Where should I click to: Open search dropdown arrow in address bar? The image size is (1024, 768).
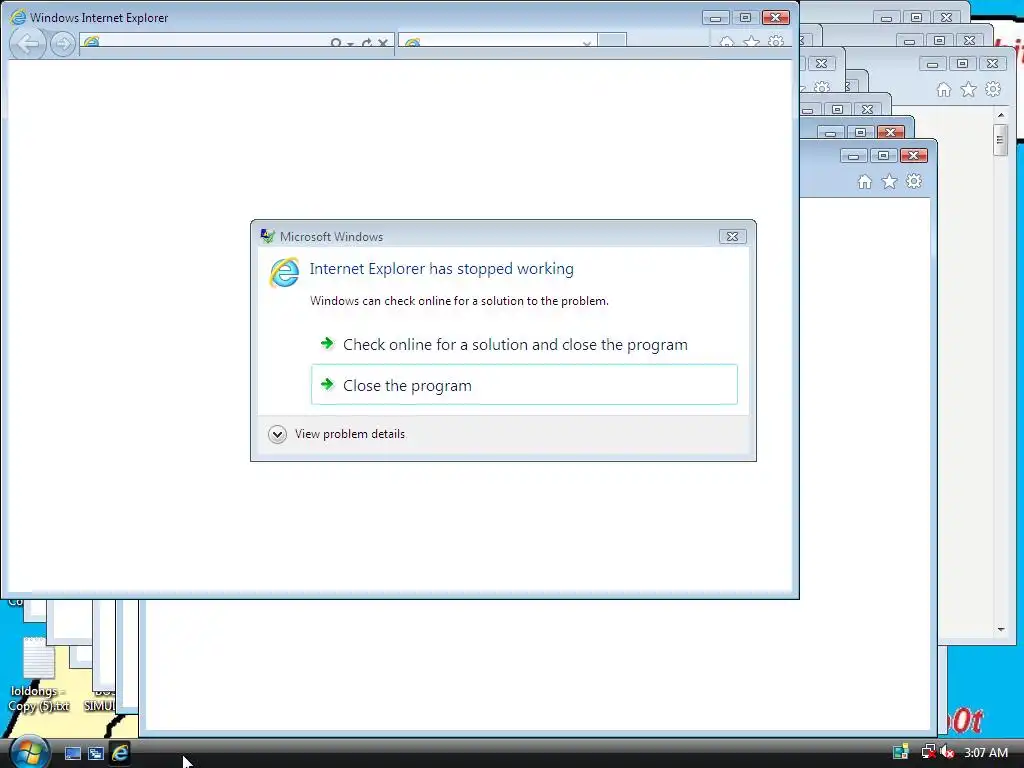351,44
